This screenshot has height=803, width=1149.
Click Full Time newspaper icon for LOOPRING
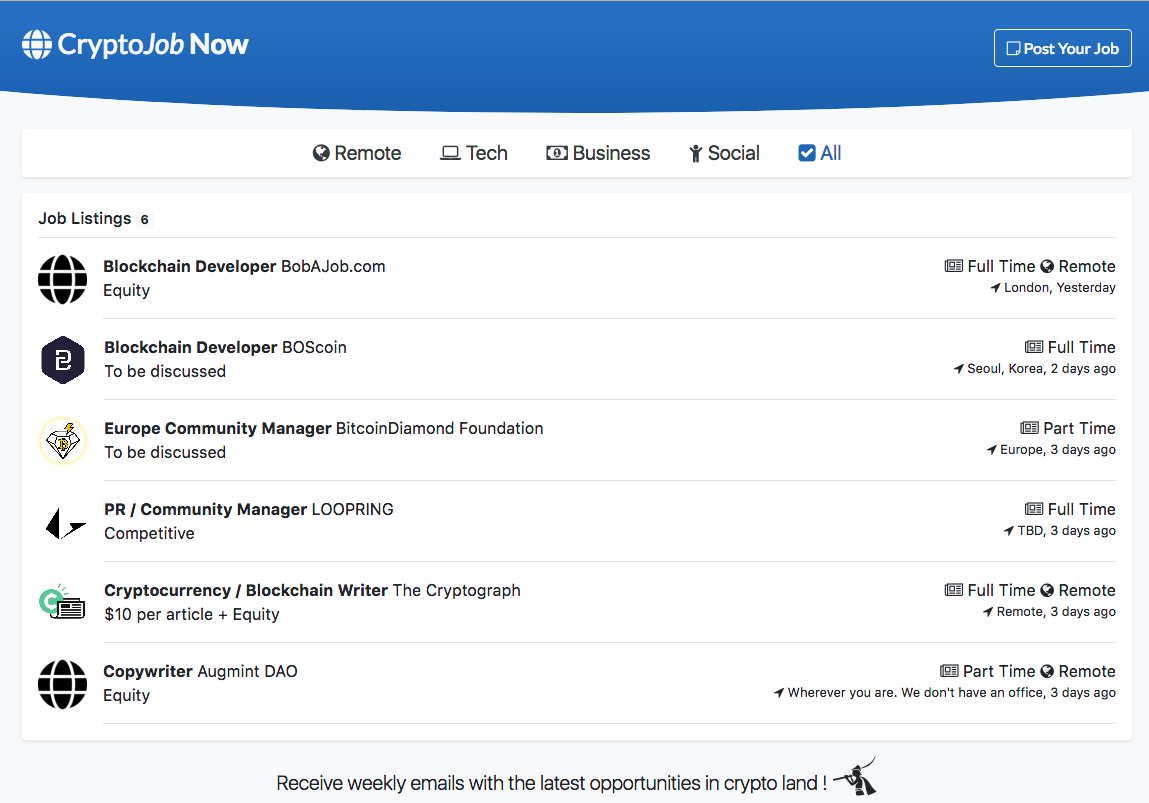[x=1034, y=508]
